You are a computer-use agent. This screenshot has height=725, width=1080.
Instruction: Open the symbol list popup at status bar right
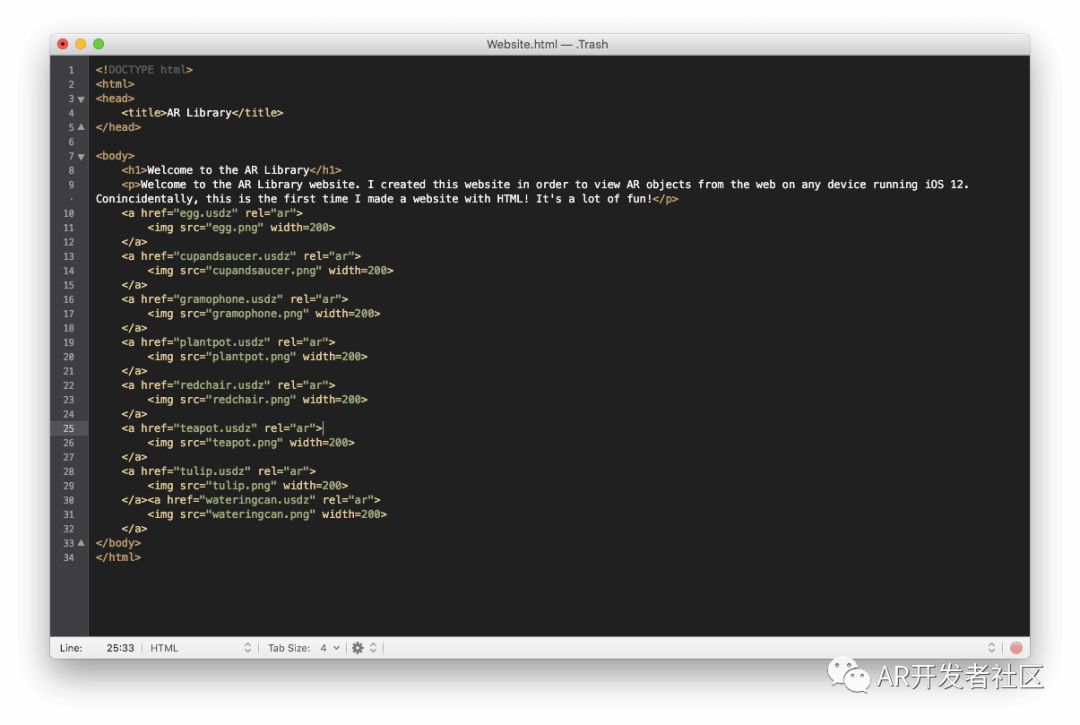(x=992, y=648)
